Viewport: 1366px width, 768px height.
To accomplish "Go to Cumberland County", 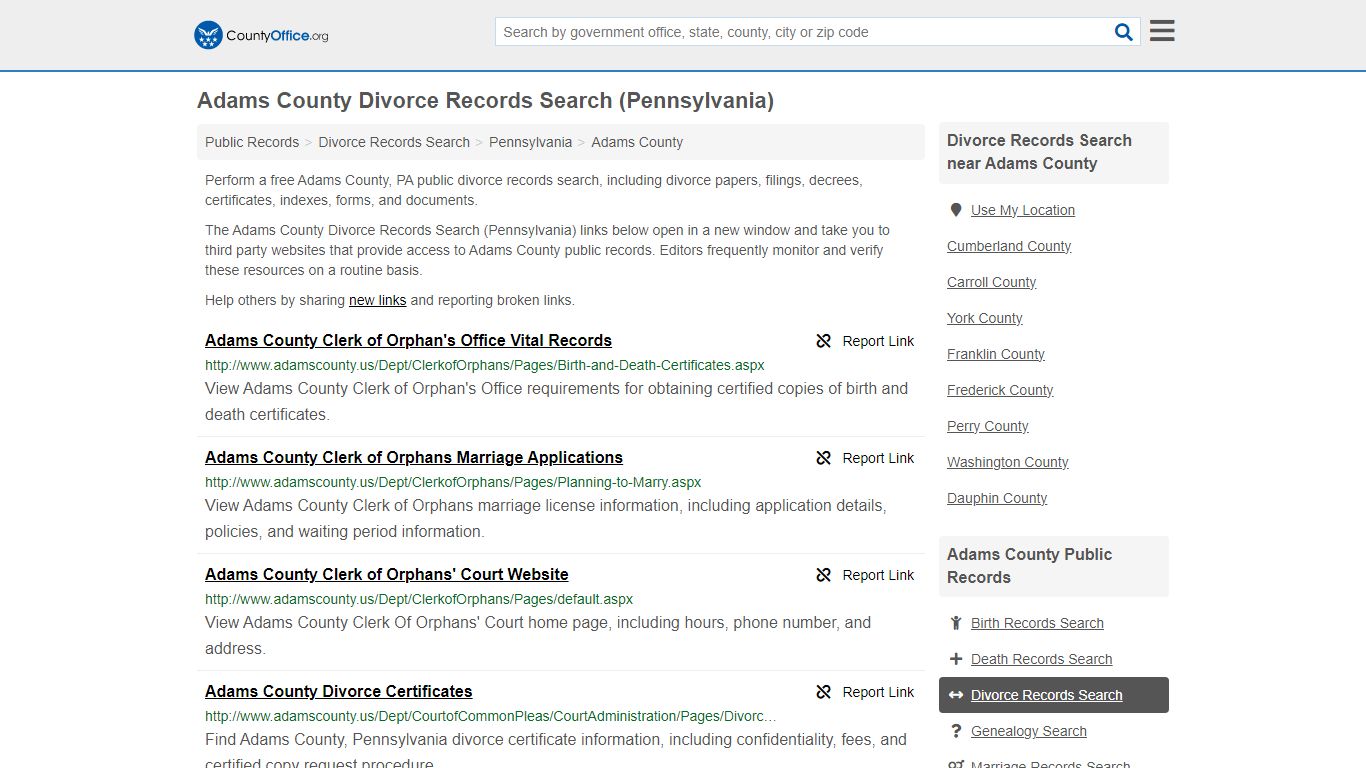I will [1009, 246].
